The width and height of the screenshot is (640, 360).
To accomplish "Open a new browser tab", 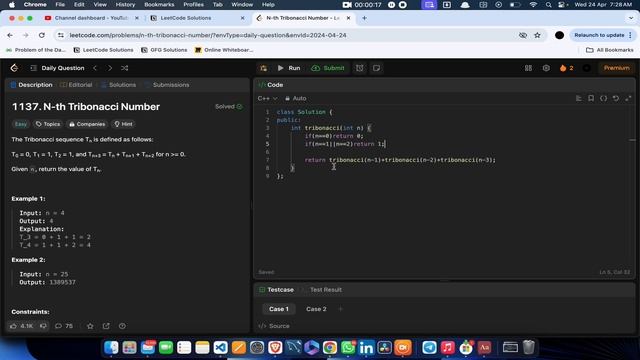I will [x=364, y=18].
